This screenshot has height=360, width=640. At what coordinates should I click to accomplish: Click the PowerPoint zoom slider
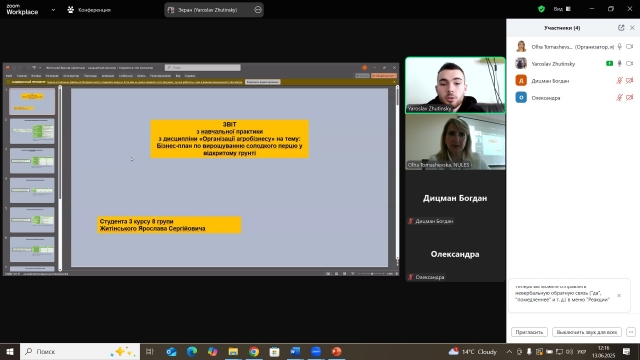point(372,273)
